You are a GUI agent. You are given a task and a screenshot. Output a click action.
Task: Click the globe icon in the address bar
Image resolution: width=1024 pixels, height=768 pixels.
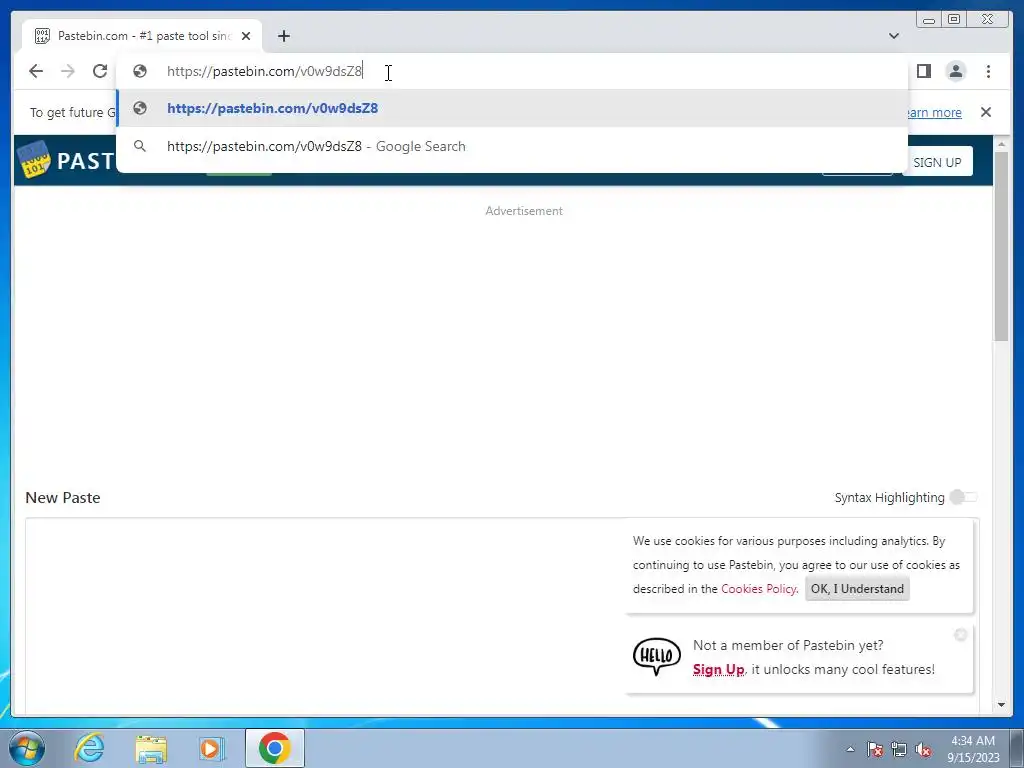139,71
